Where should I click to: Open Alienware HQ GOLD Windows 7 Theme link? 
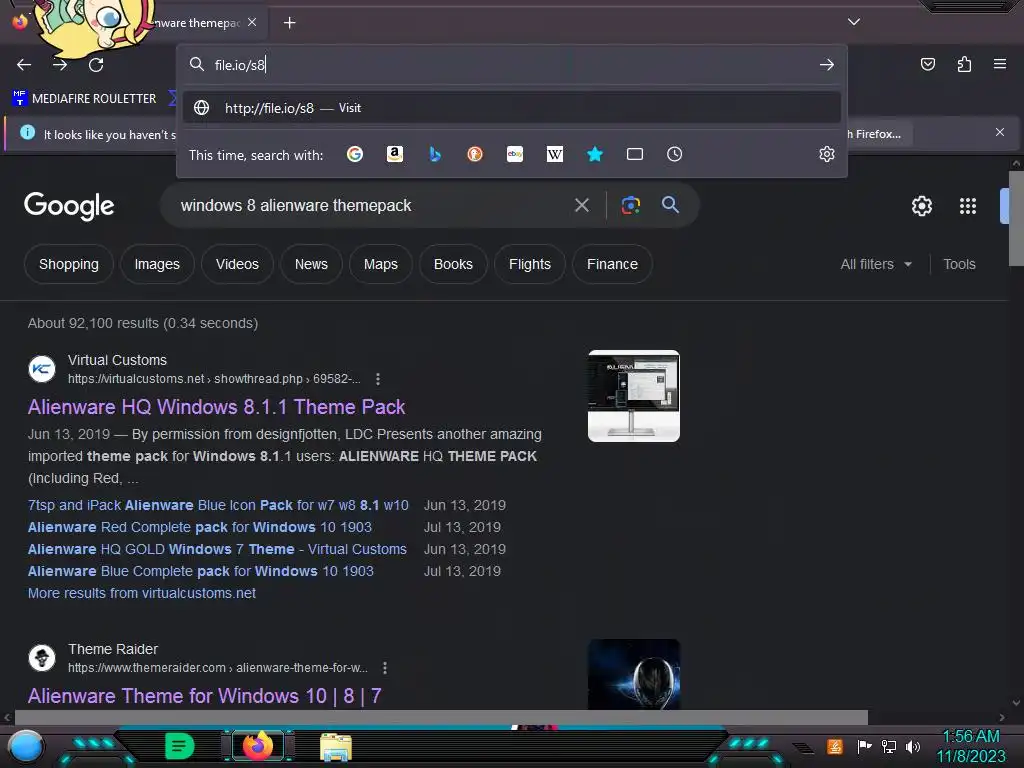217,549
